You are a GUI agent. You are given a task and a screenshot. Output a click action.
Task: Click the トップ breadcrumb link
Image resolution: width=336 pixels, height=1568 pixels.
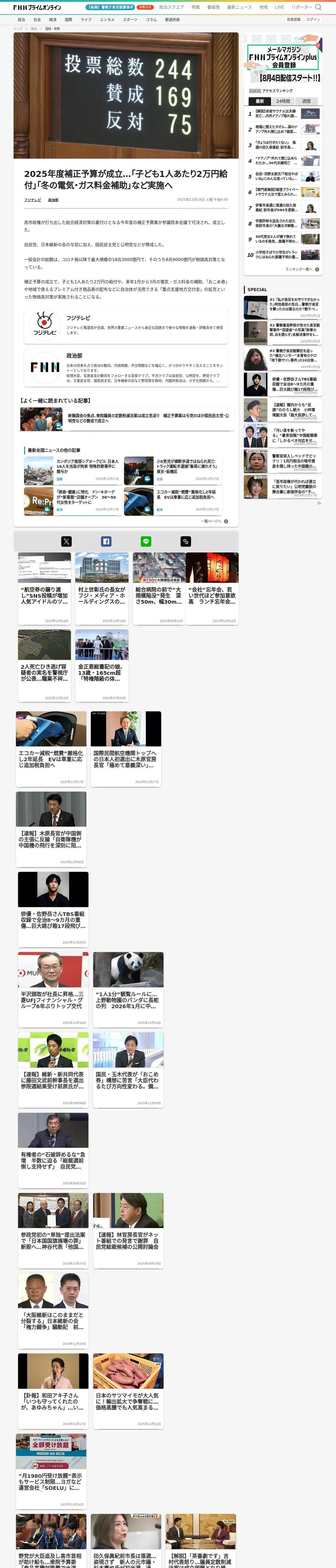(18, 28)
